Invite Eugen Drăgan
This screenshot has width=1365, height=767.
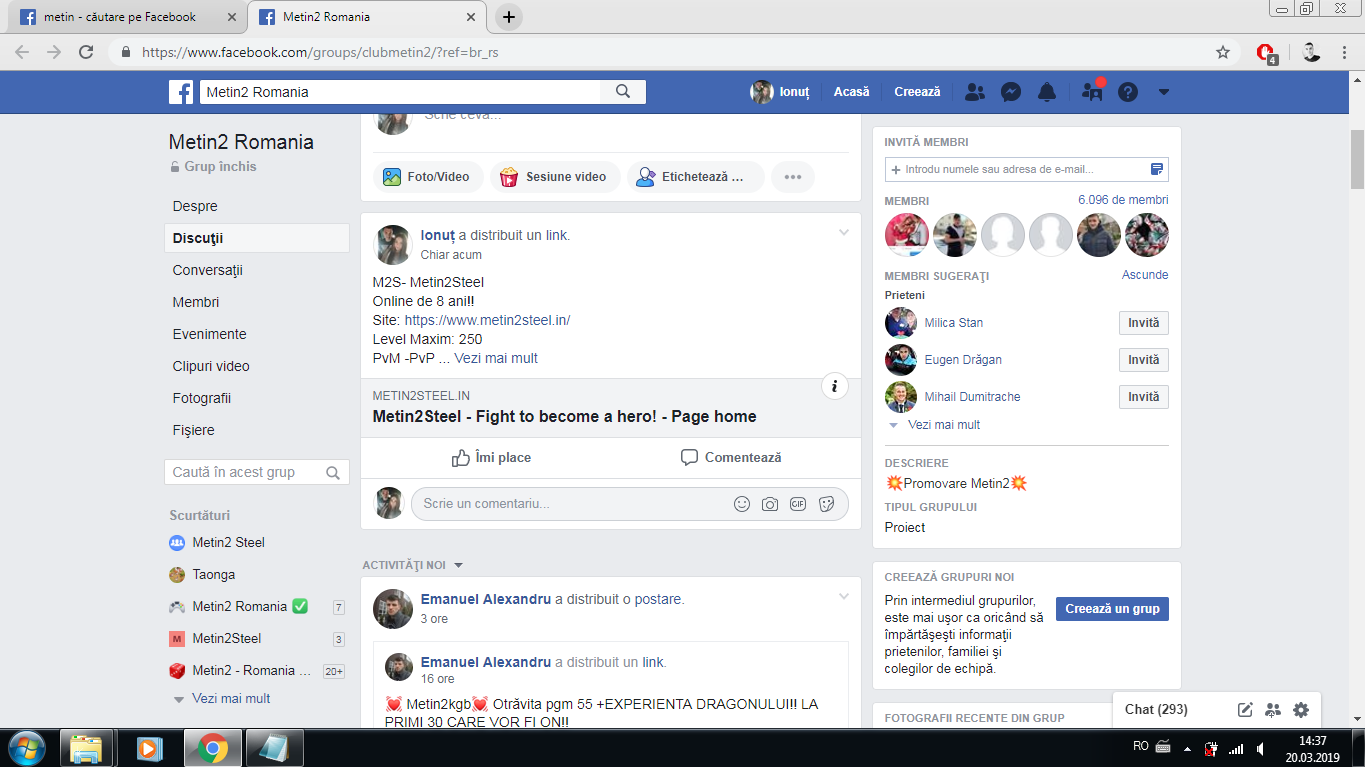[x=1143, y=360]
